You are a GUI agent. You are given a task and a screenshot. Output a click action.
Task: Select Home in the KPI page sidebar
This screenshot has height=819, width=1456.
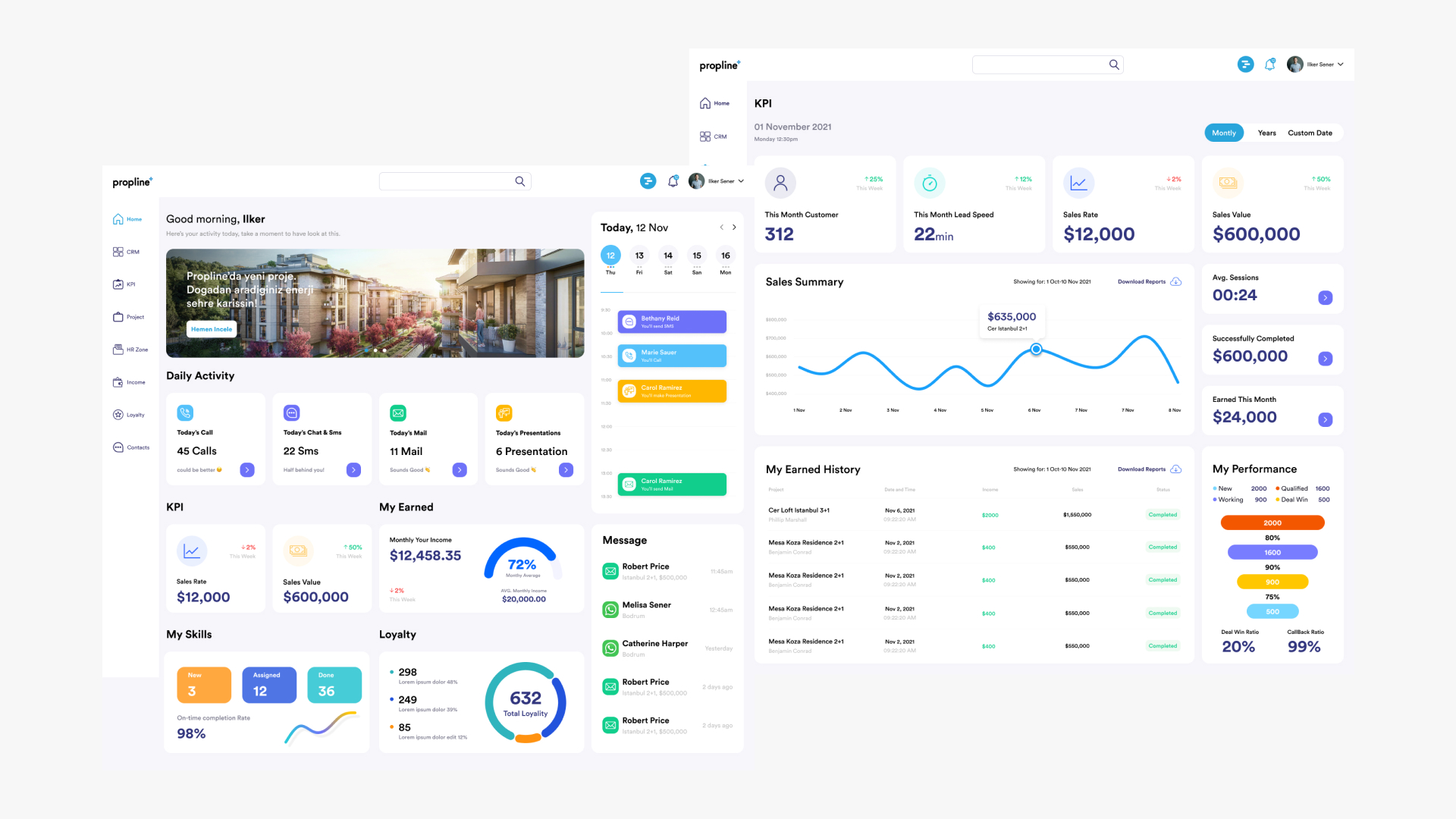pyautogui.click(x=714, y=103)
